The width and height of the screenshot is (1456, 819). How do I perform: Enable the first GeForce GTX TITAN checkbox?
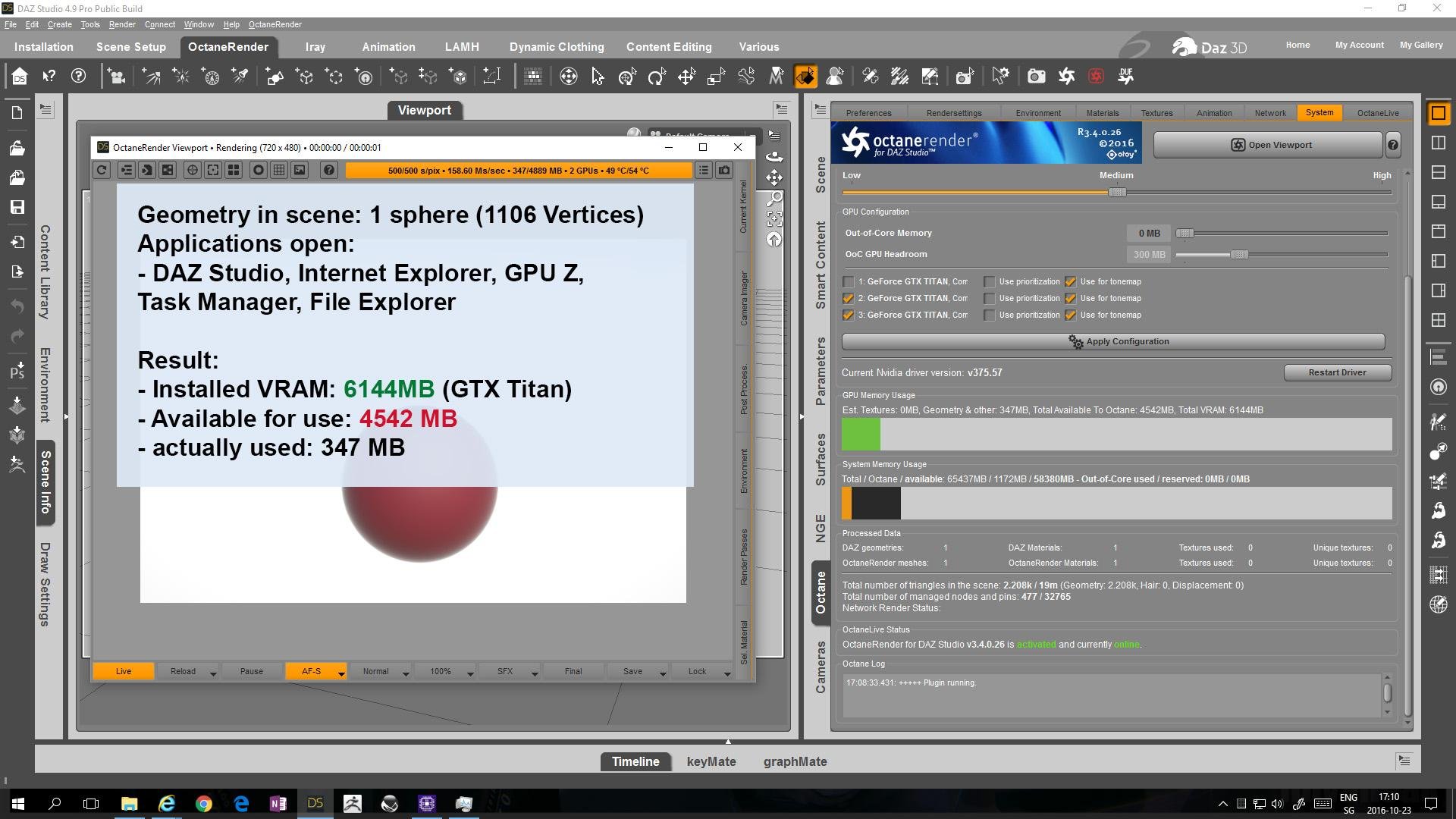[x=849, y=281]
